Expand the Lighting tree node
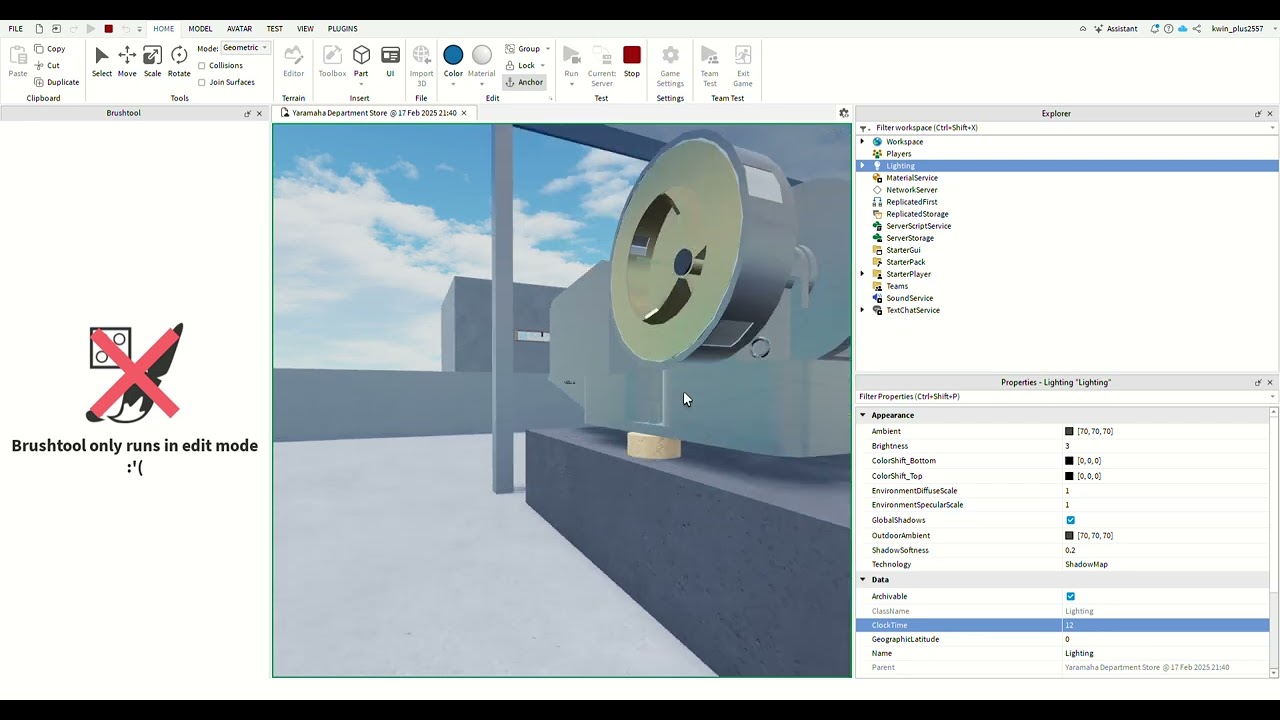 coord(862,166)
